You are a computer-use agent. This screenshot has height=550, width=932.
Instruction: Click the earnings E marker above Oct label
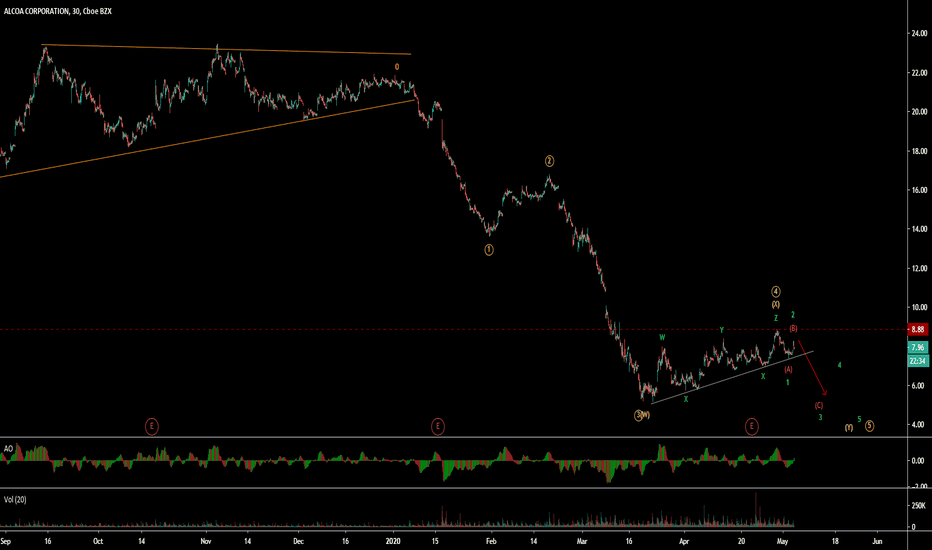pos(152,426)
